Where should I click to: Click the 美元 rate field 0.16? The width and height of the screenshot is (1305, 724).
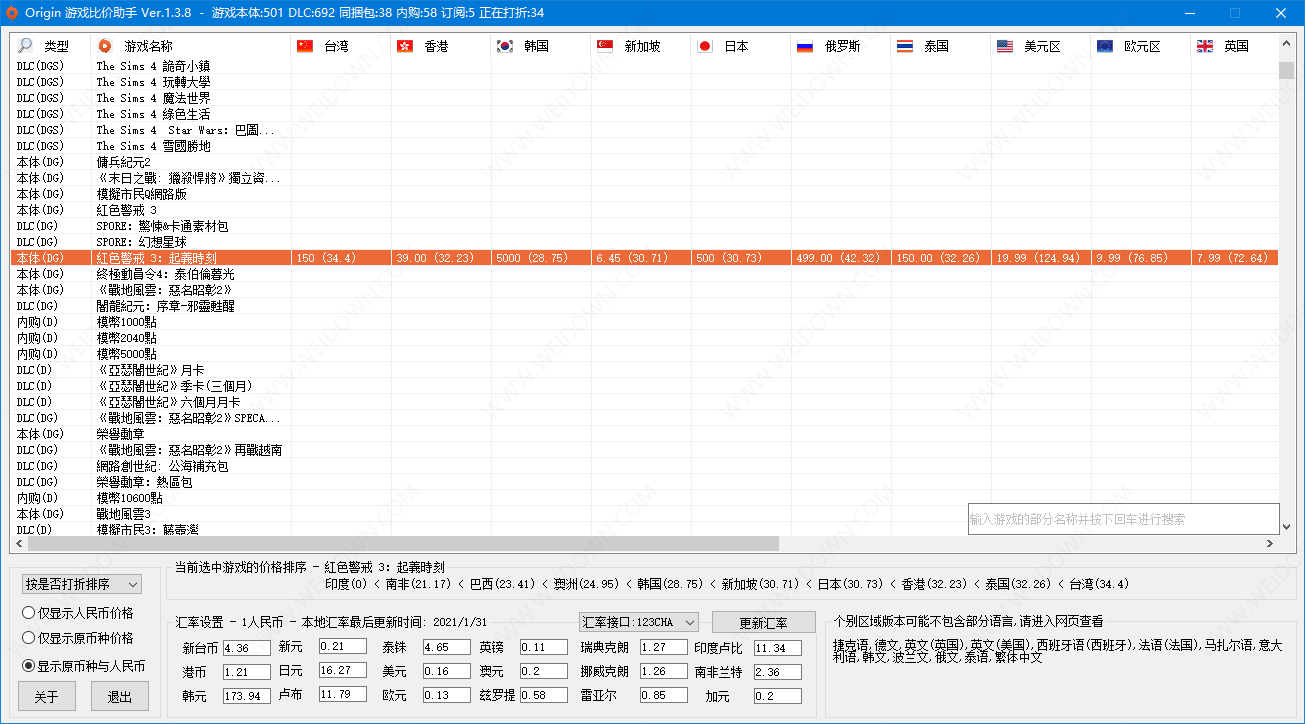pos(445,672)
